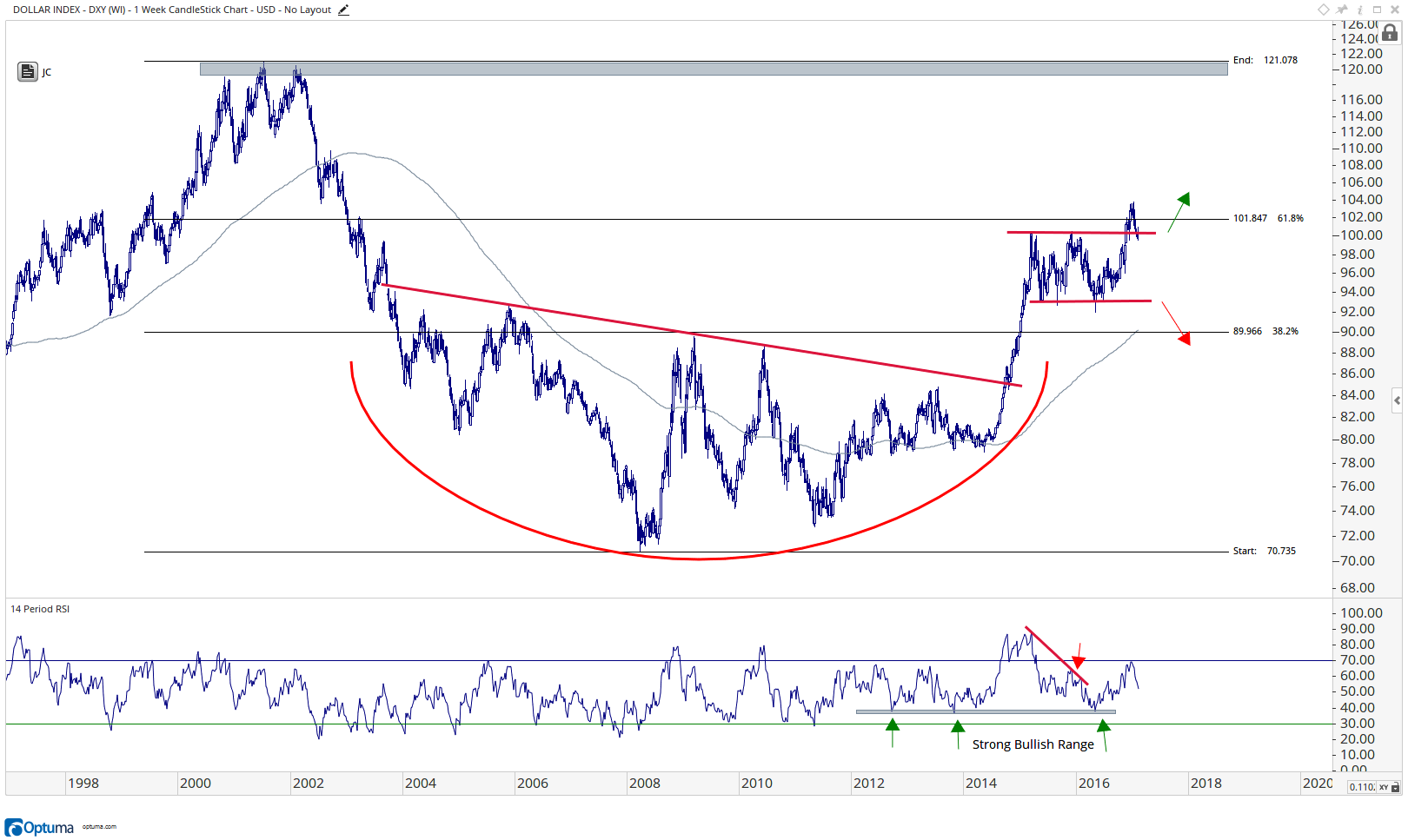Click the 70.00 value on RSI scale

[1358, 660]
